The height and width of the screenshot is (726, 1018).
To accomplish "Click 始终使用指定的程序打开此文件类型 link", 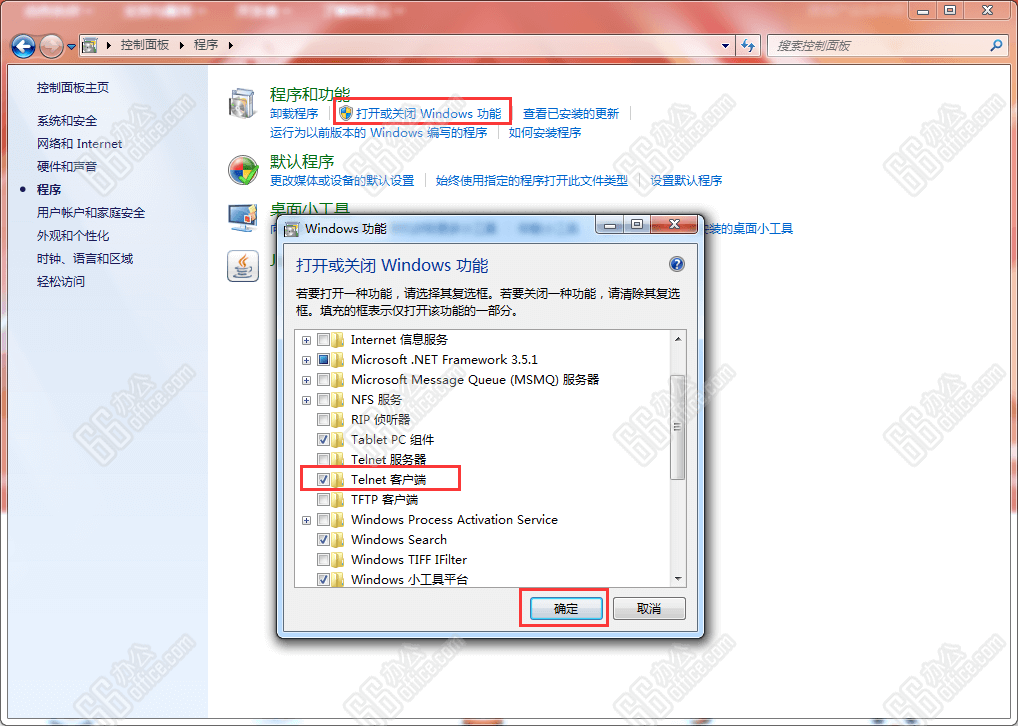I will click(532, 181).
